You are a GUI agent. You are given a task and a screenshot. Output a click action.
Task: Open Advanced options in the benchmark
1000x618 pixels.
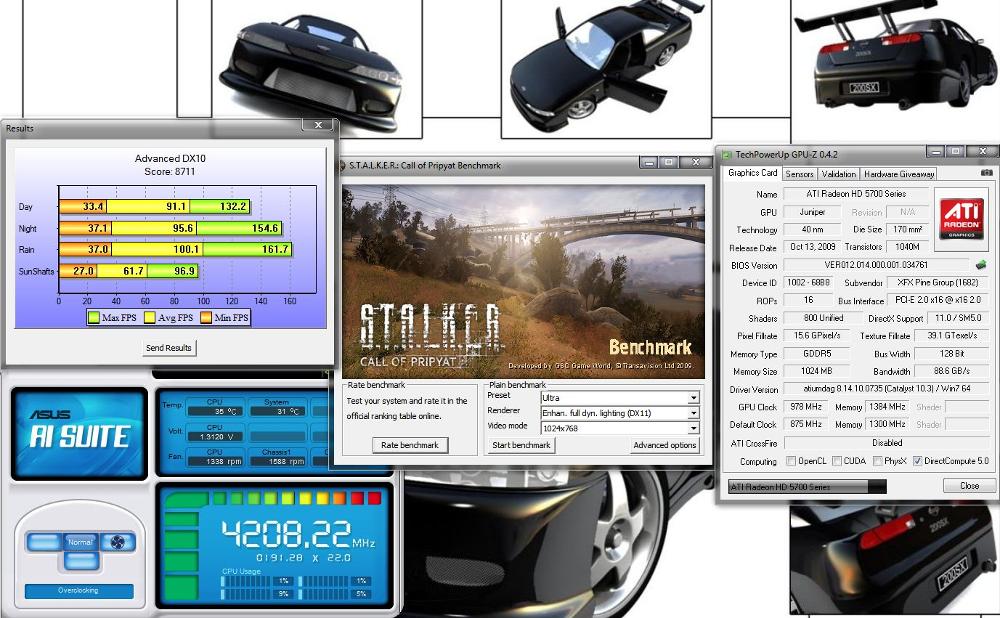[x=665, y=445]
